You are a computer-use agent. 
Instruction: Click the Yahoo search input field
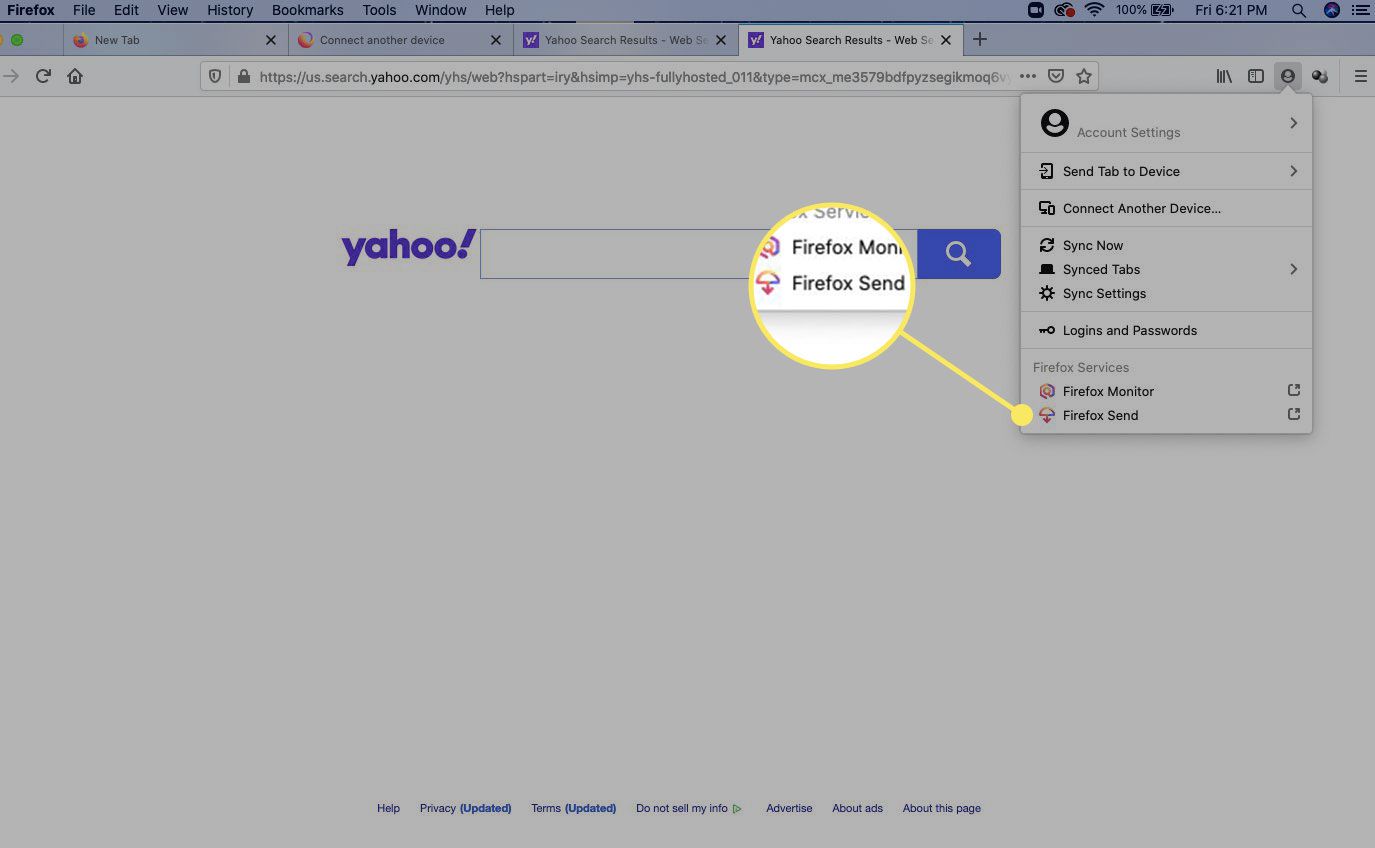698,254
